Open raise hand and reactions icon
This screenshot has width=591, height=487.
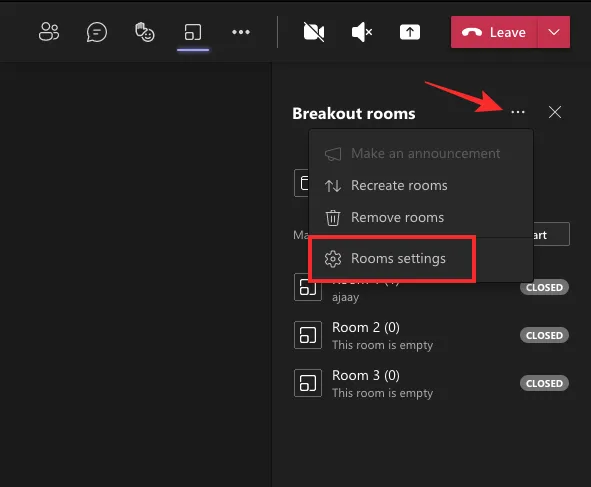coord(145,32)
